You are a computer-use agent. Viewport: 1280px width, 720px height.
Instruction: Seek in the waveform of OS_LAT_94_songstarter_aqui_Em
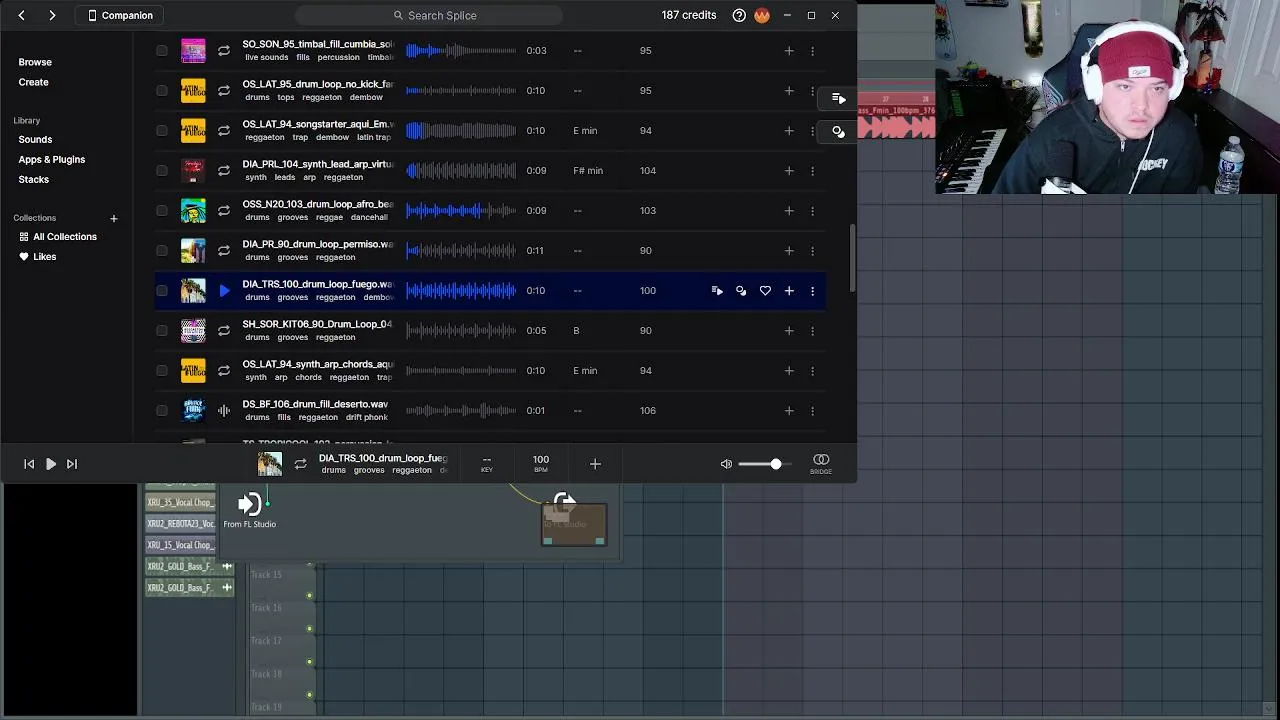coord(461,130)
